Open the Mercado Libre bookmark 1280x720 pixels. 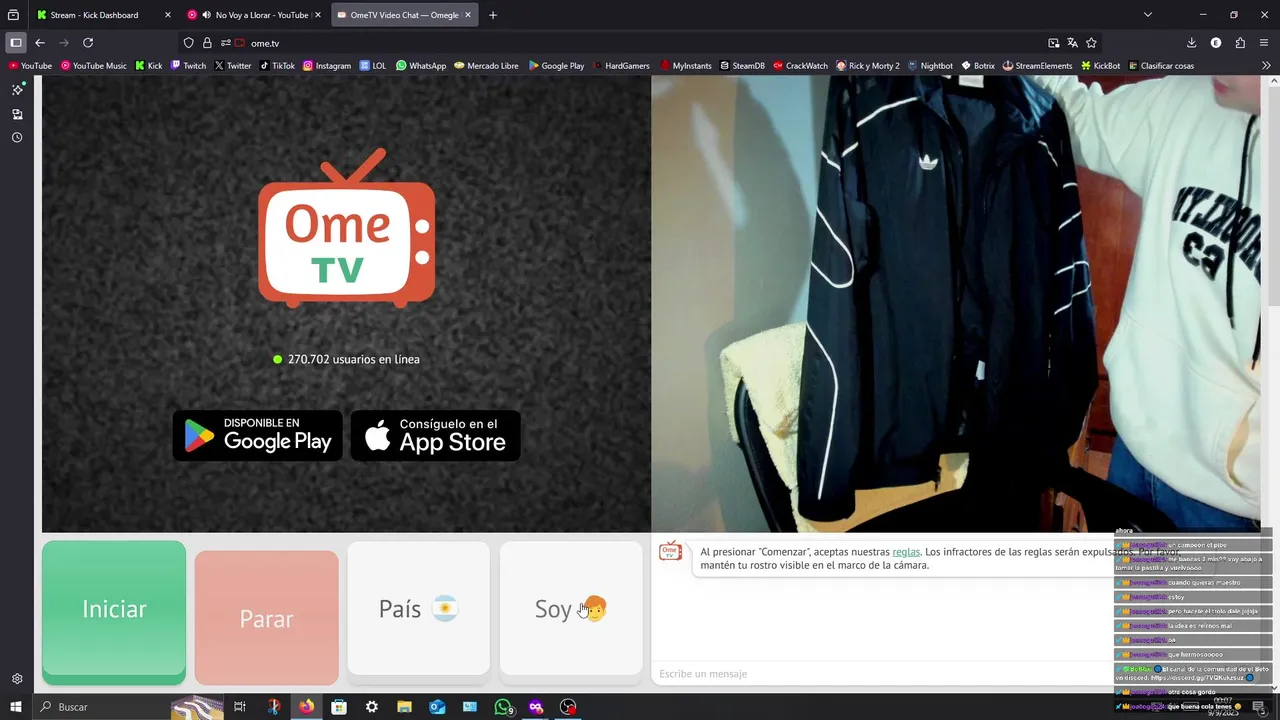(486, 66)
